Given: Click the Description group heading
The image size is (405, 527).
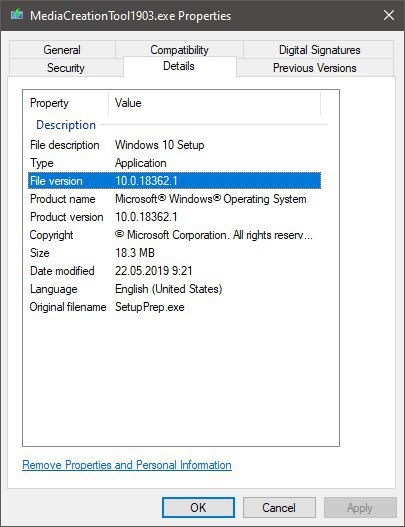Looking at the screenshot, I should click(x=66, y=125).
